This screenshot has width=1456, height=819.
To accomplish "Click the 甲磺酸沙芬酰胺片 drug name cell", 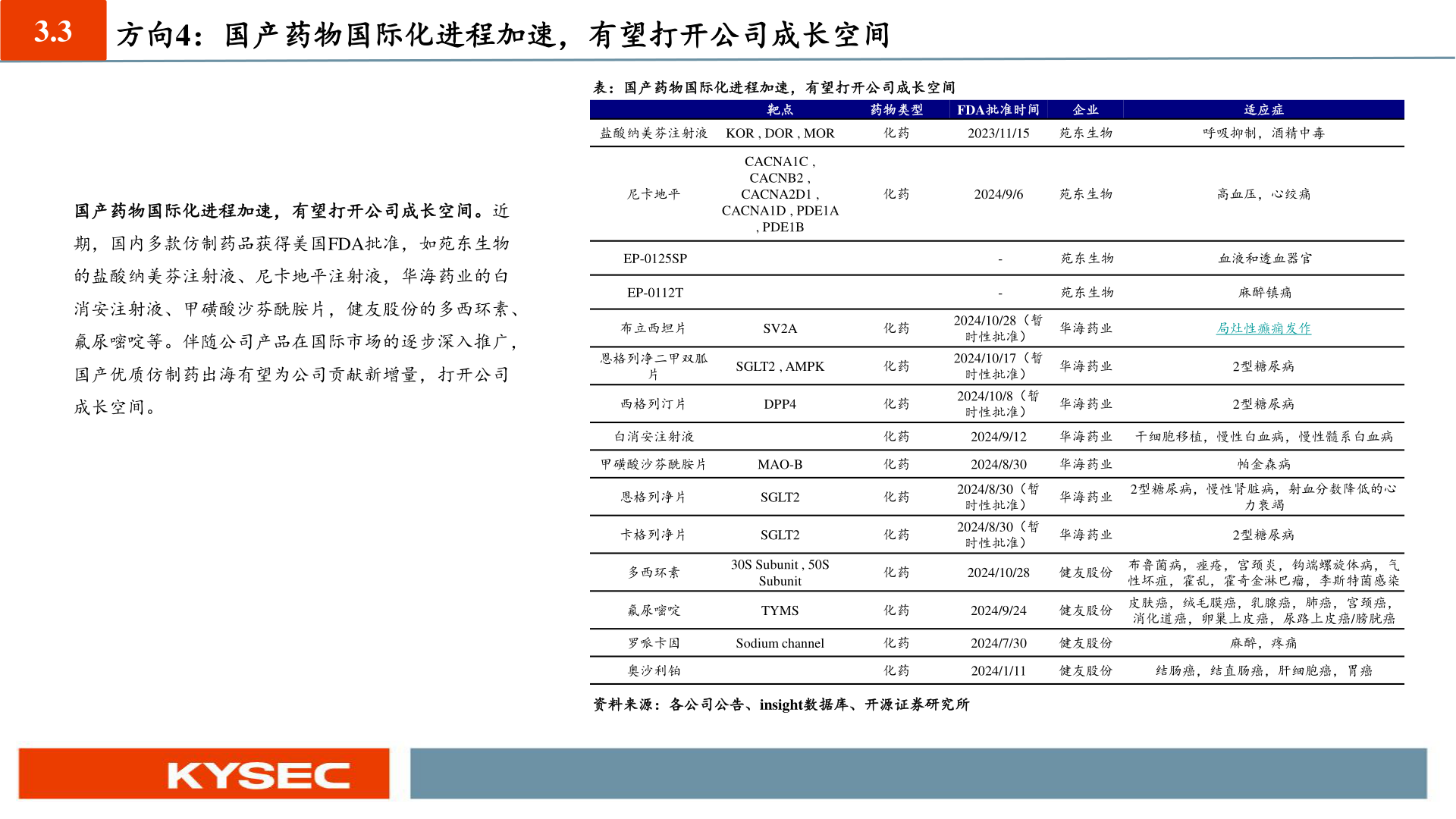I will click(654, 464).
